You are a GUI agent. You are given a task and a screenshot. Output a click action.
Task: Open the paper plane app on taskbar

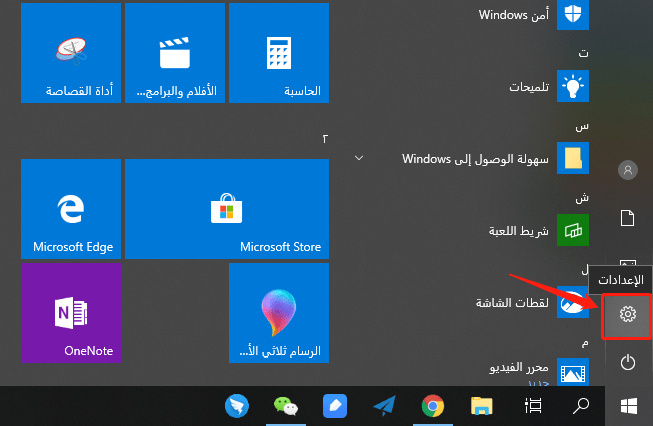384,406
